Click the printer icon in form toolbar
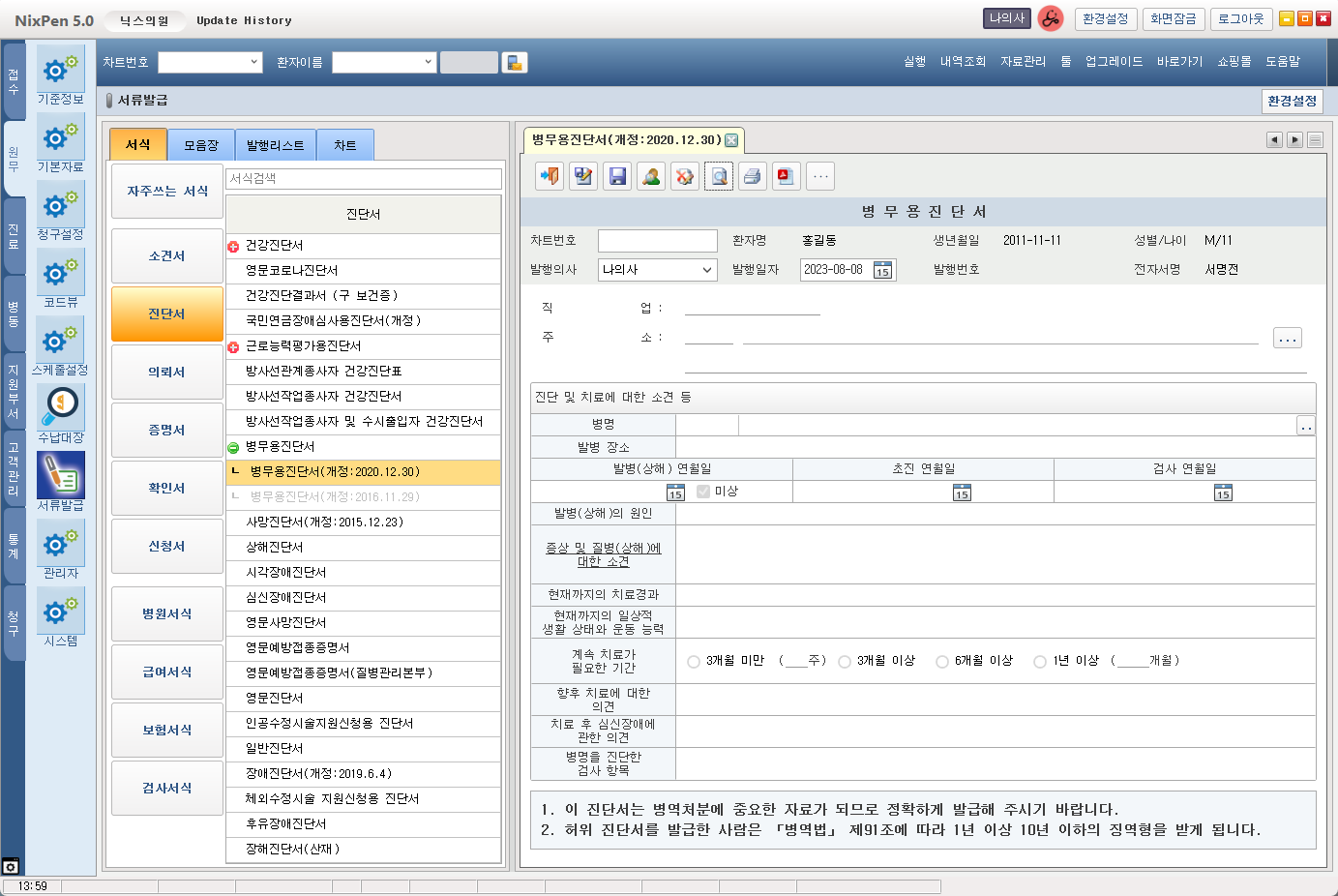This screenshot has width=1338, height=896. point(752,176)
